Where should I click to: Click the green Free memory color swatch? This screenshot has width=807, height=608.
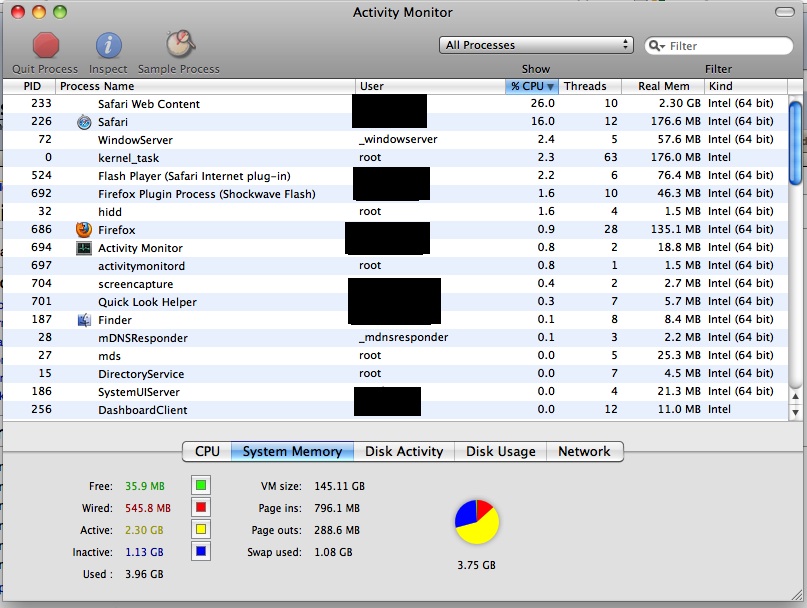201,485
